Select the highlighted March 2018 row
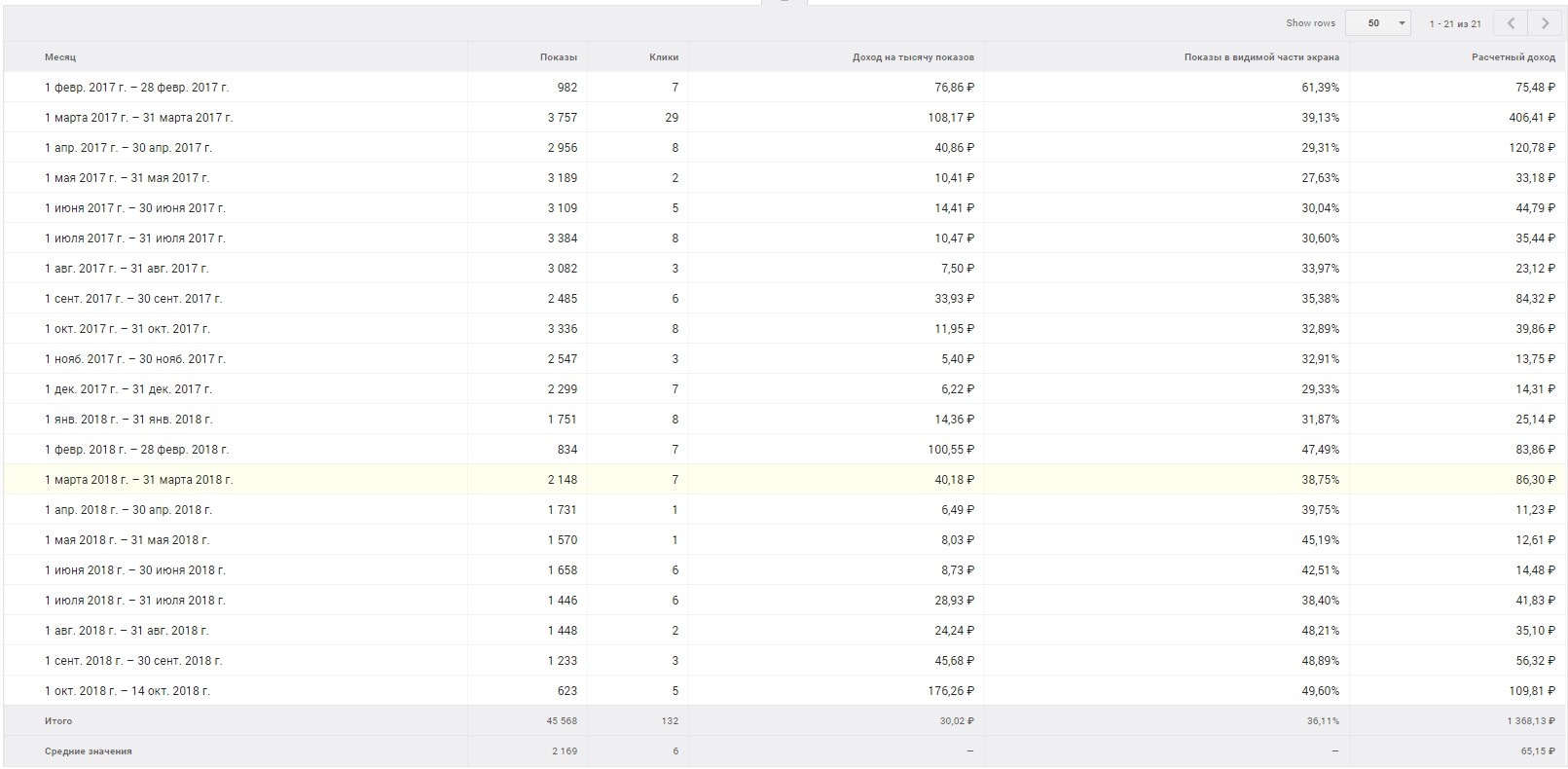The width and height of the screenshot is (1568, 769). coord(139,480)
